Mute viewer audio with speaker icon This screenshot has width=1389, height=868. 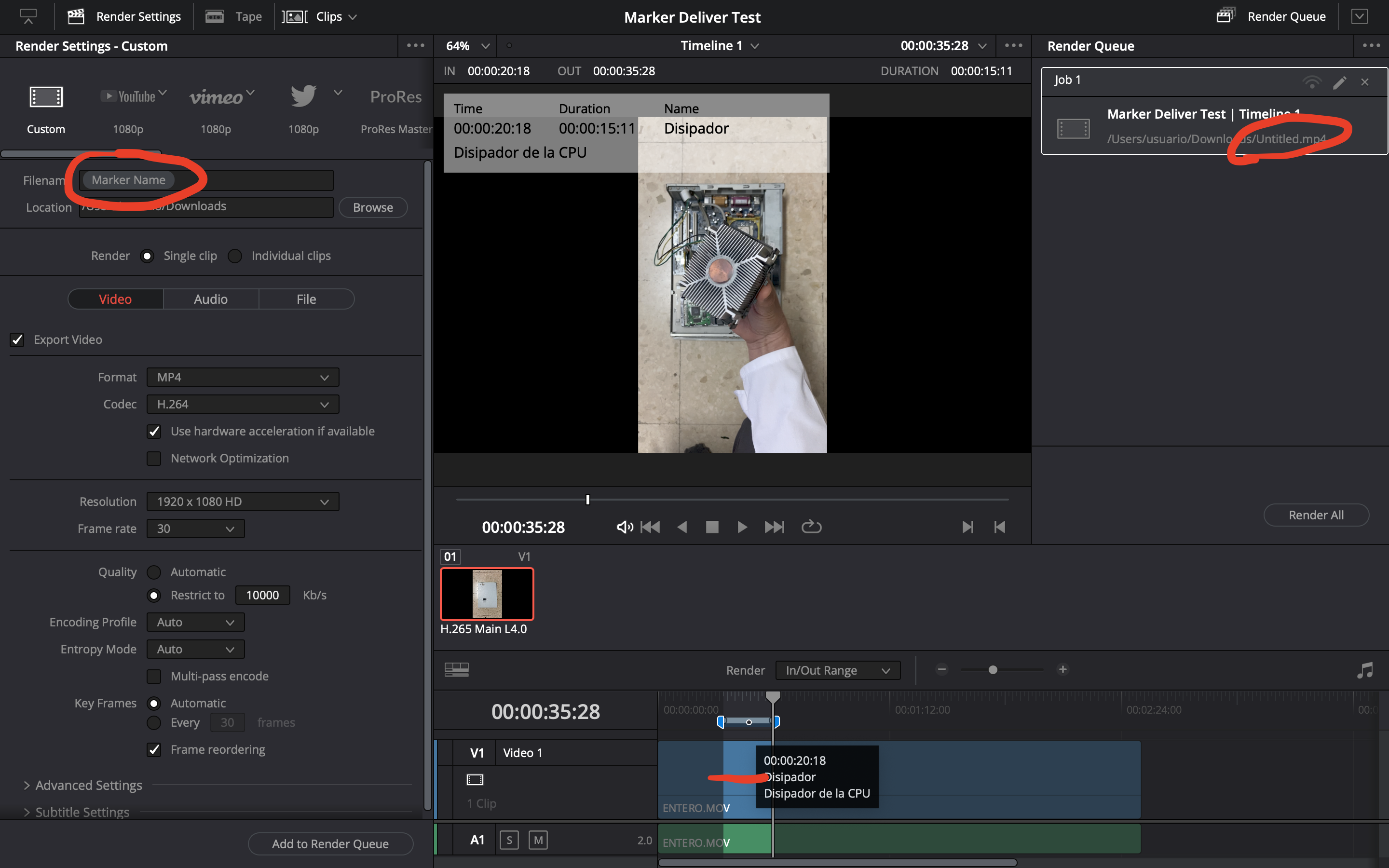click(x=625, y=527)
